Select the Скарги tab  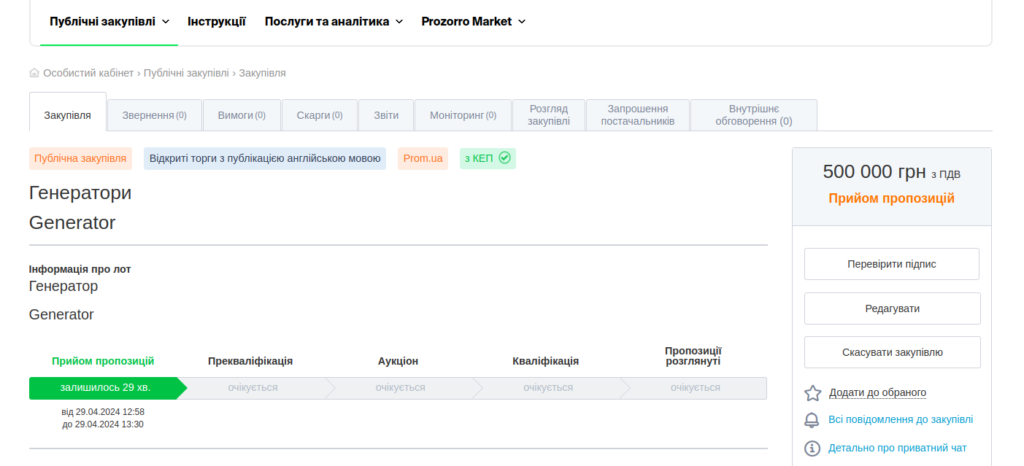(x=319, y=115)
